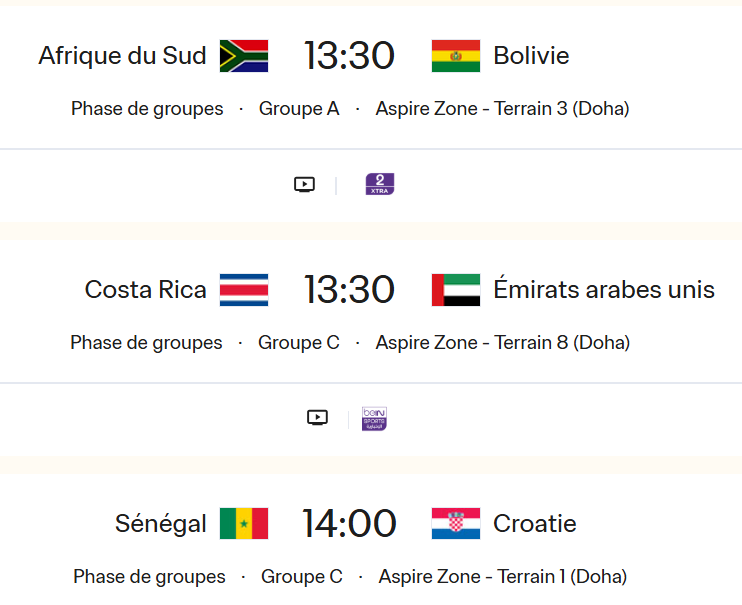Screen dimensions: 742x605
Task: Select Émirats arabes unis team name
Action: 604,290
